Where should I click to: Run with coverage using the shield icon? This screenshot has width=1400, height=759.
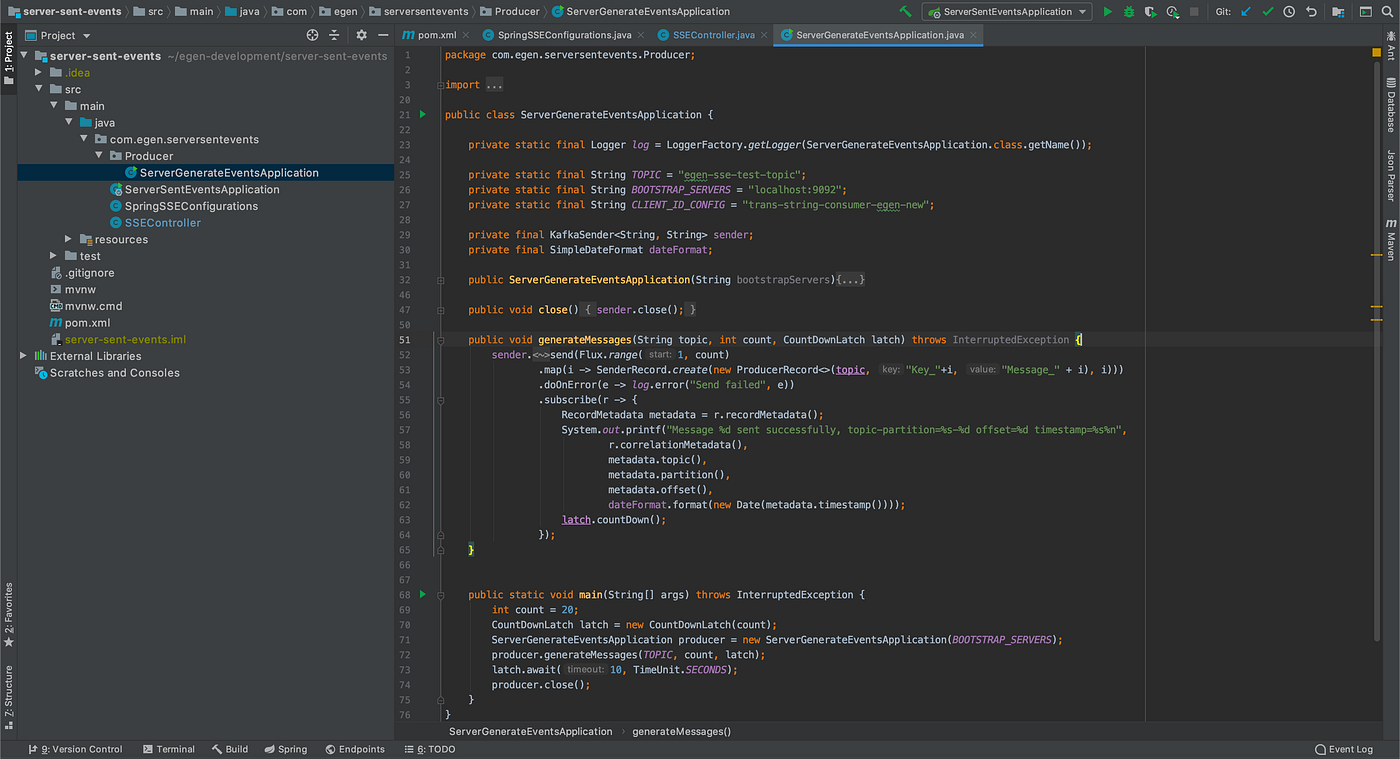(x=1150, y=11)
